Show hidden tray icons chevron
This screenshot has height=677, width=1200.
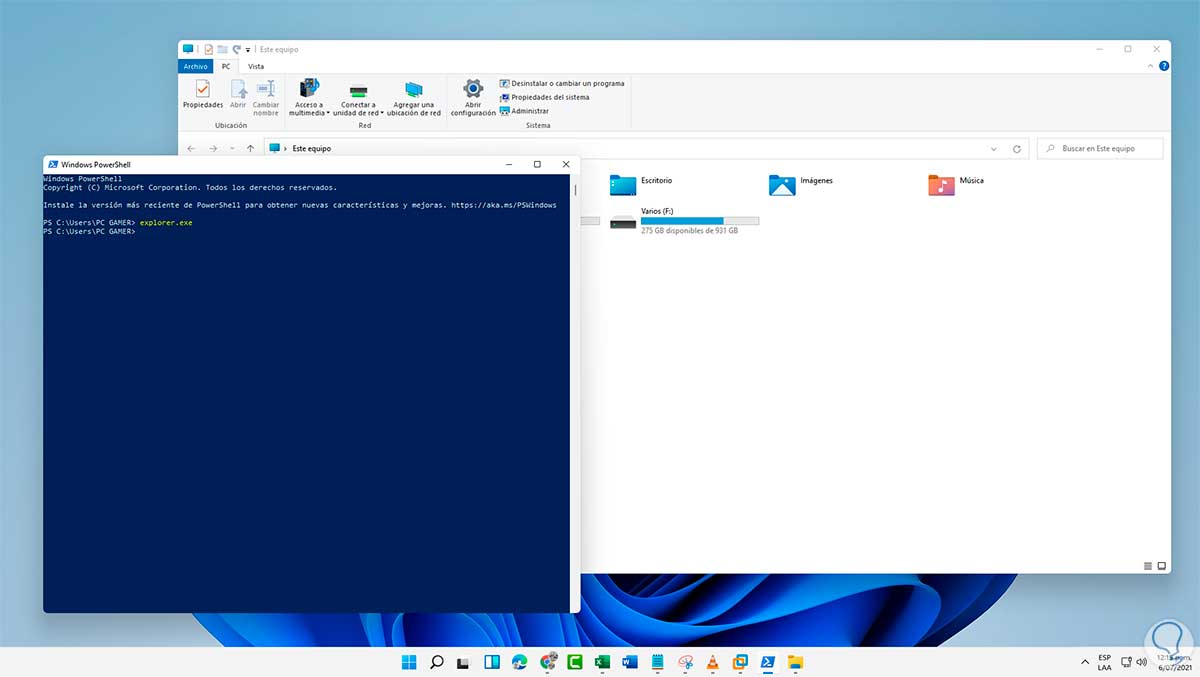click(x=1086, y=662)
